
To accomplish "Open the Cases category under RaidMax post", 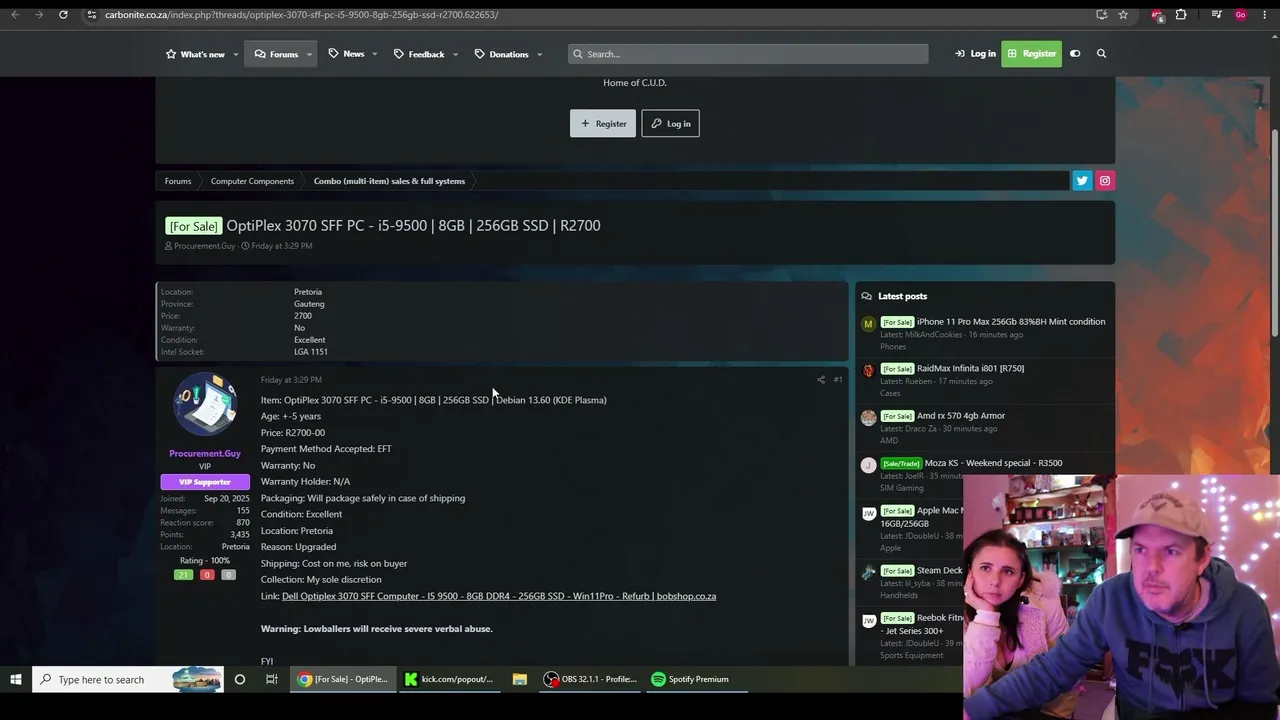I will coord(890,394).
